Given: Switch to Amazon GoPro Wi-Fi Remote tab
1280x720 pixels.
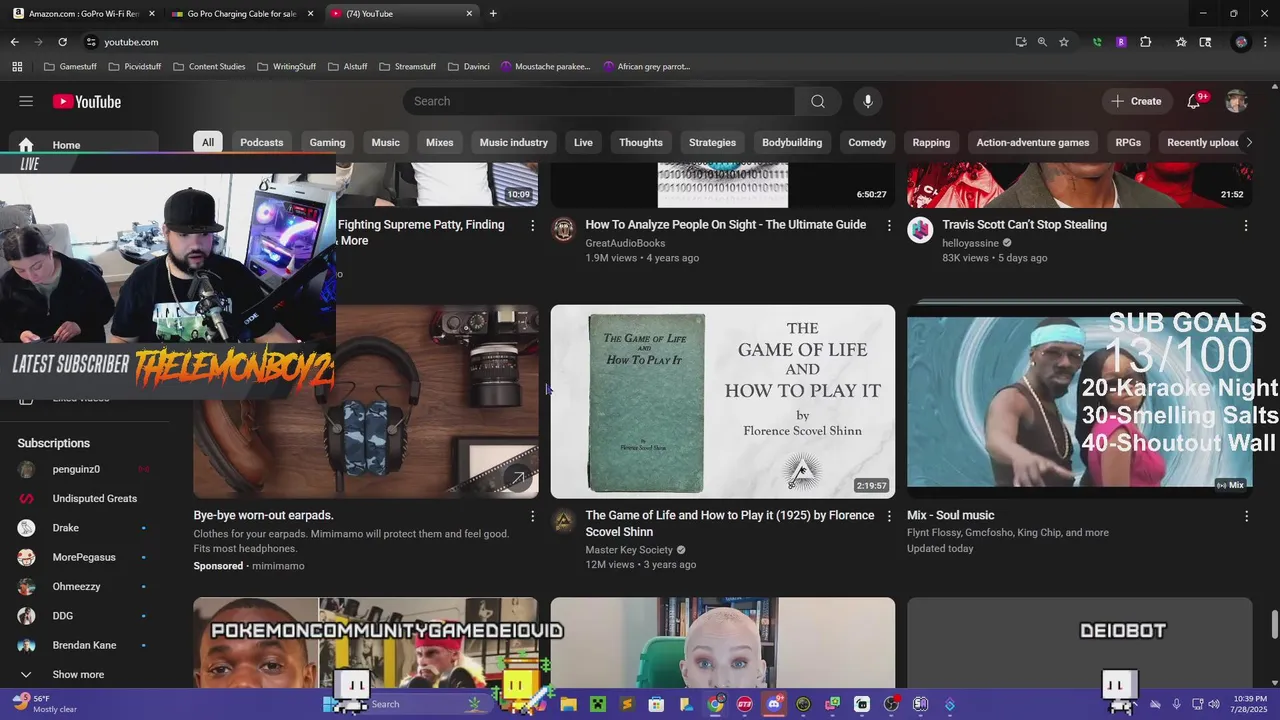Looking at the screenshot, I should (83, 14).
